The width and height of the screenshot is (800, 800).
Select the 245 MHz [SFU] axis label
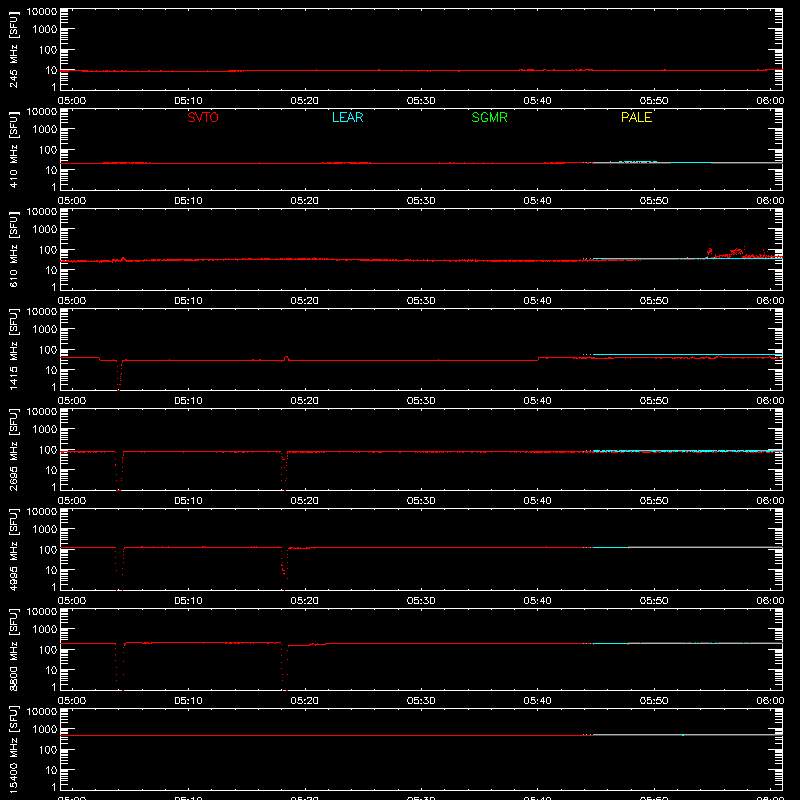point(14,49)
